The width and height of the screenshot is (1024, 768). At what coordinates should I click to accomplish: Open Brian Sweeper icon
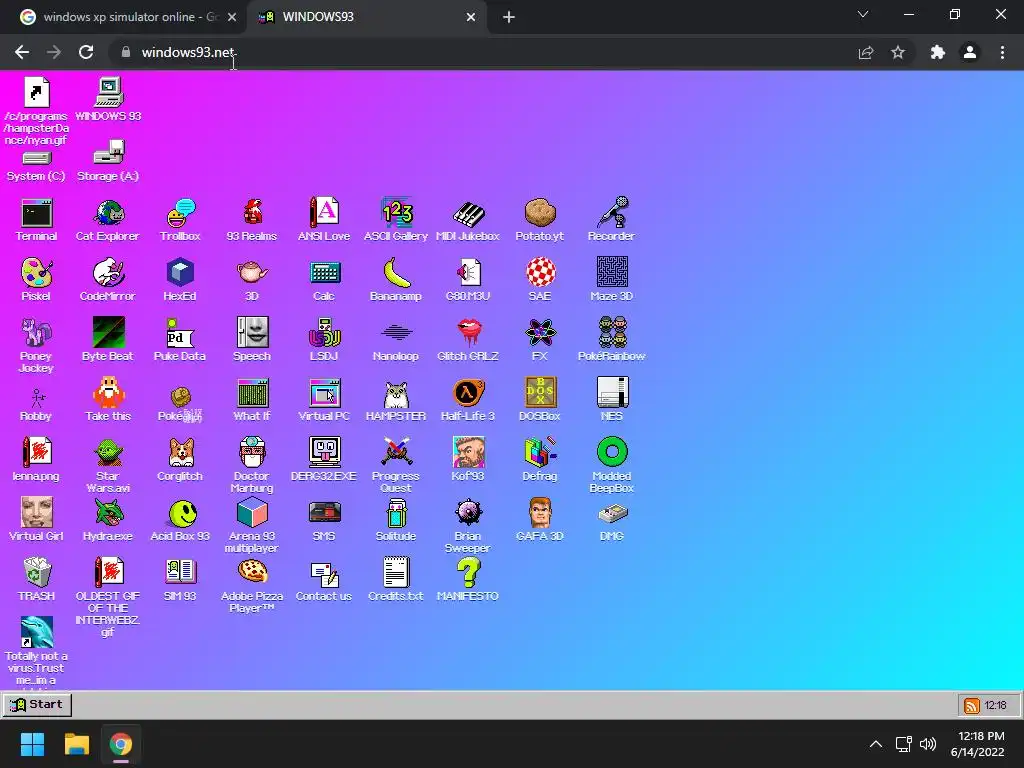click(468, 525)
